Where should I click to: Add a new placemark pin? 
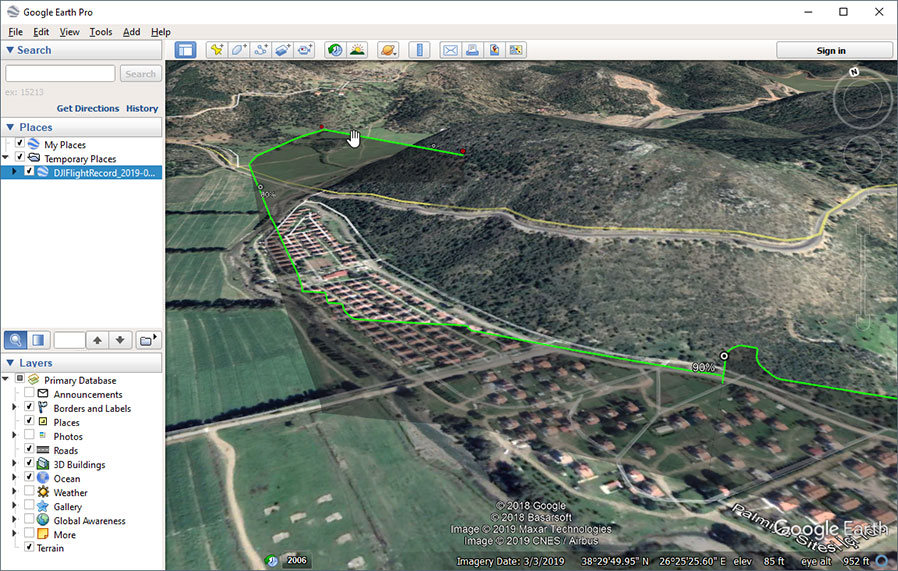click(x=216, y=50)
